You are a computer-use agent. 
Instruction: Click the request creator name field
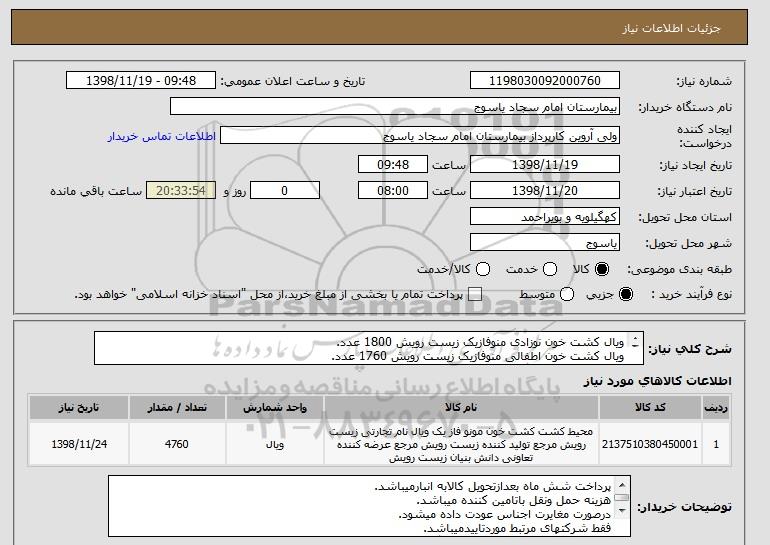pos(420,136)
